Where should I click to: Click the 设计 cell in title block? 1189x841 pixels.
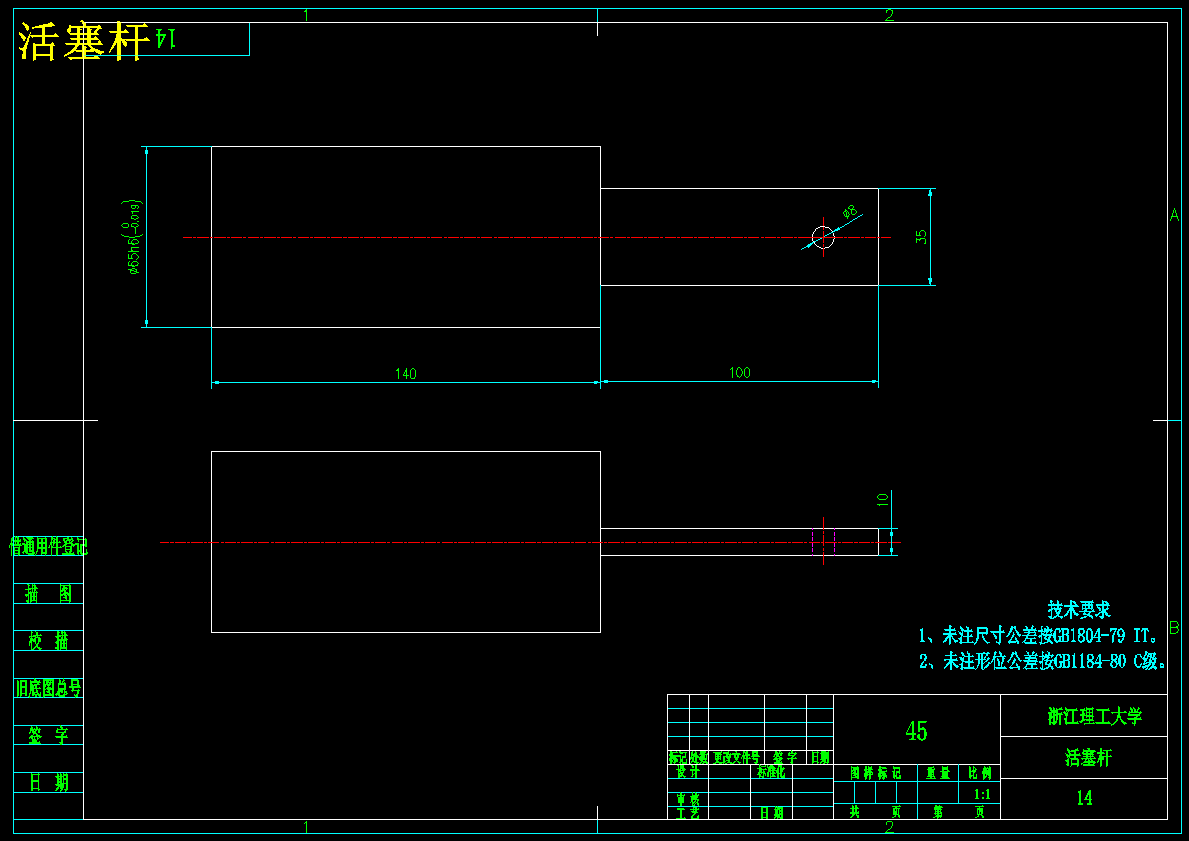point(688,771)
